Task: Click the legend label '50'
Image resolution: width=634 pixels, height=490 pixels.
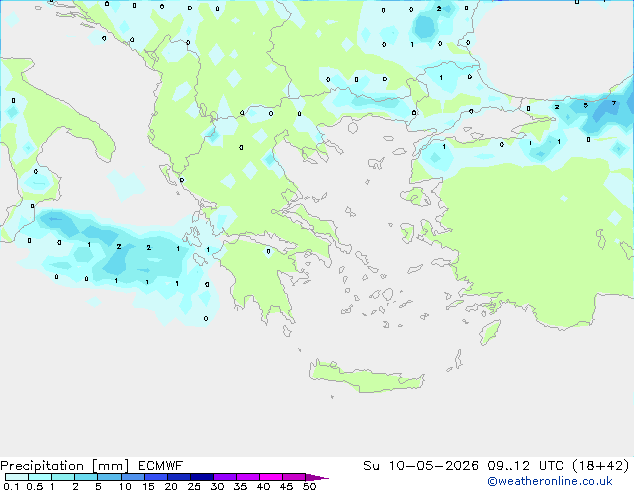Action: [x=310, y=486]
